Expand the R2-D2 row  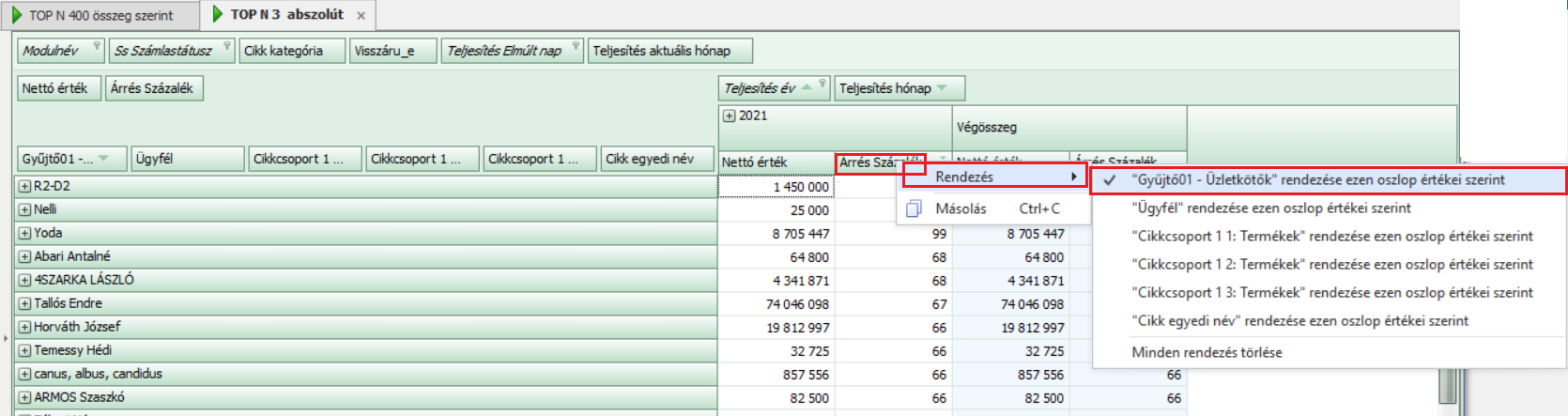click(24, 186)
